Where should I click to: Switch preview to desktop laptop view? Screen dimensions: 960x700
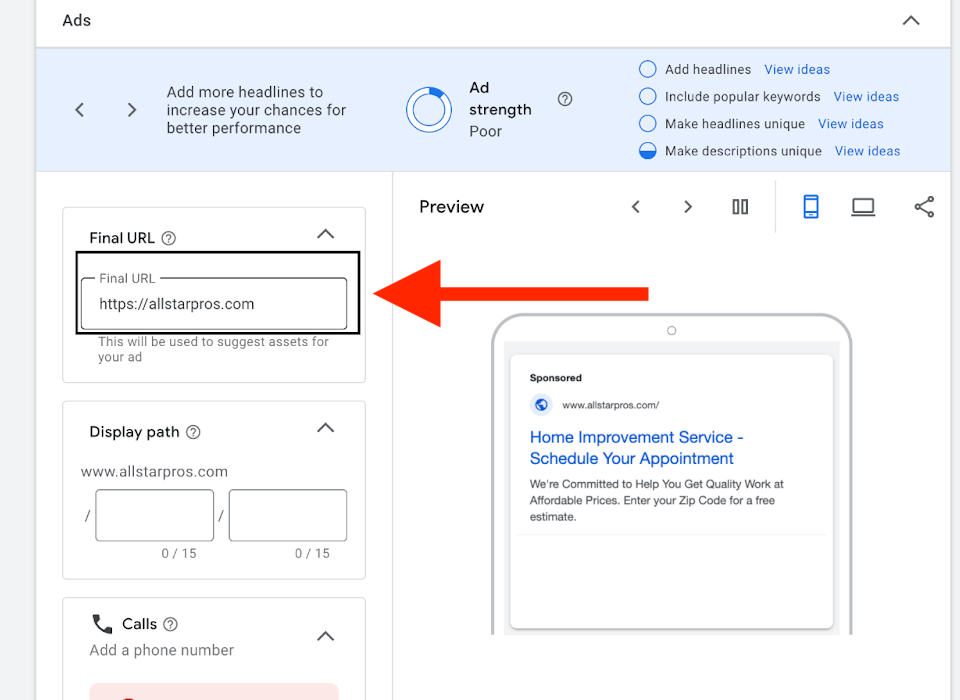pos(863,207)
